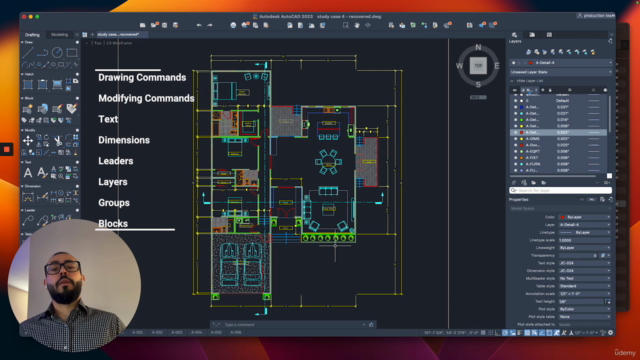The width and height of the screenshot is (640, 360).
Task: Open the Linetype ByLayer dropdown
Action: click(x=585, y=232)
